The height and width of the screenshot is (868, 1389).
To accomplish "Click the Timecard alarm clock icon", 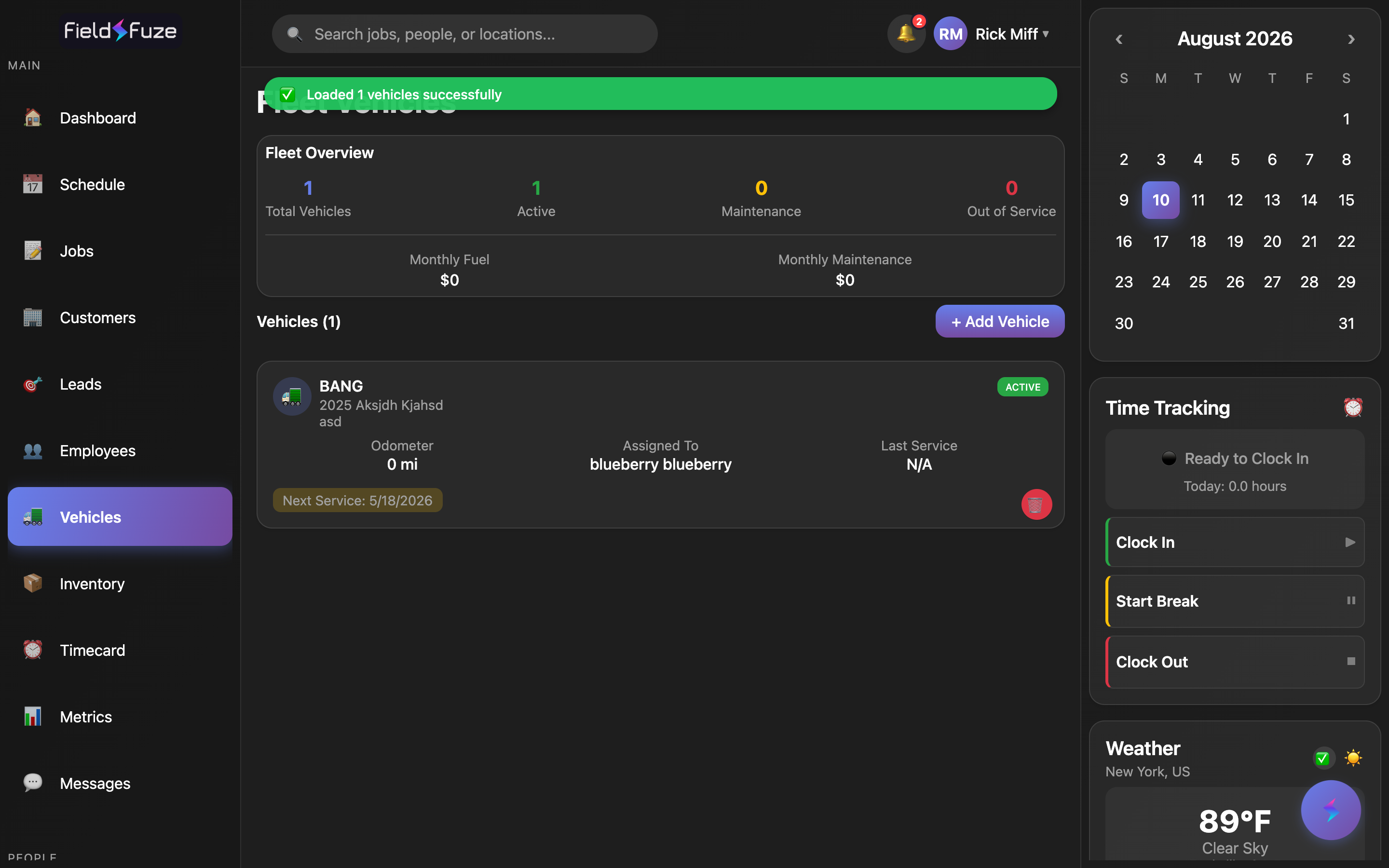I will coord(33,651).
